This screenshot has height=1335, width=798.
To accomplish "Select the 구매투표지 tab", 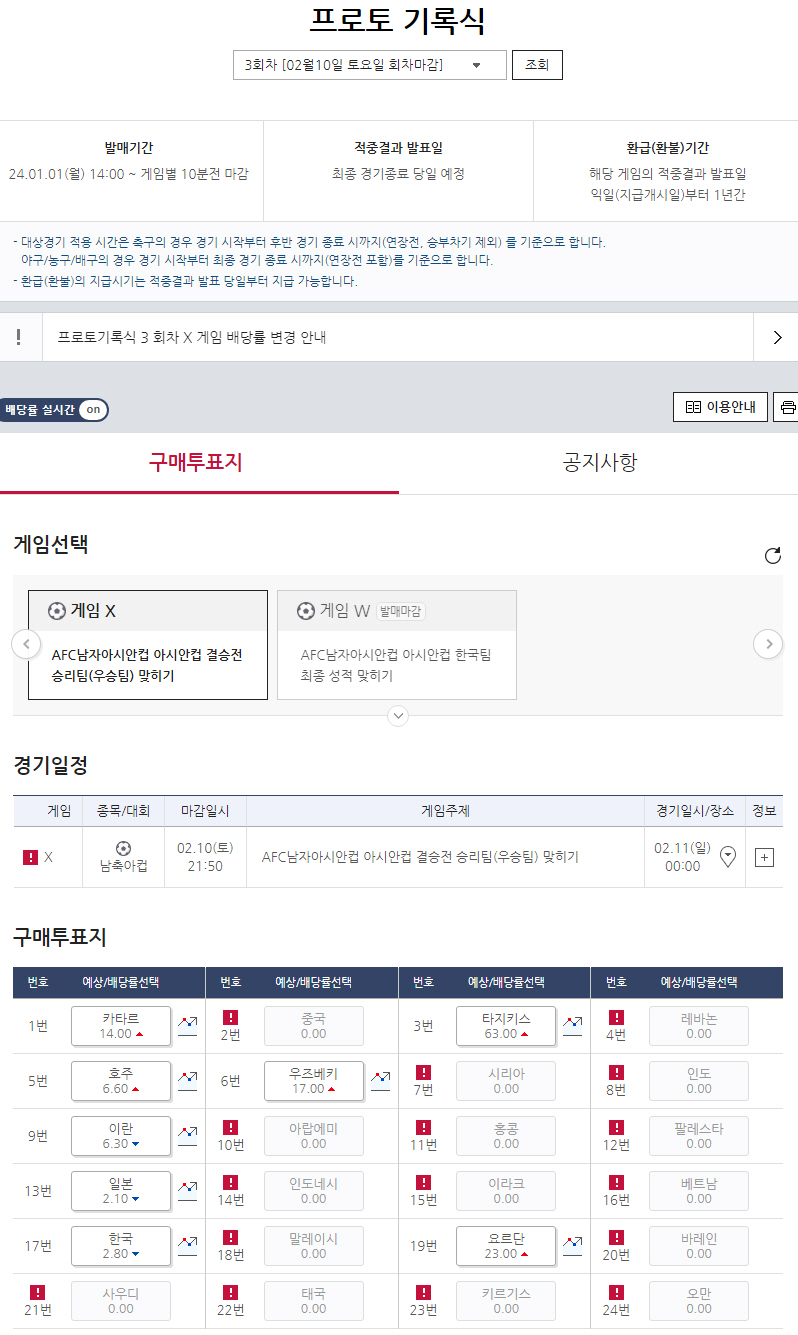I will tap(196, 462).
